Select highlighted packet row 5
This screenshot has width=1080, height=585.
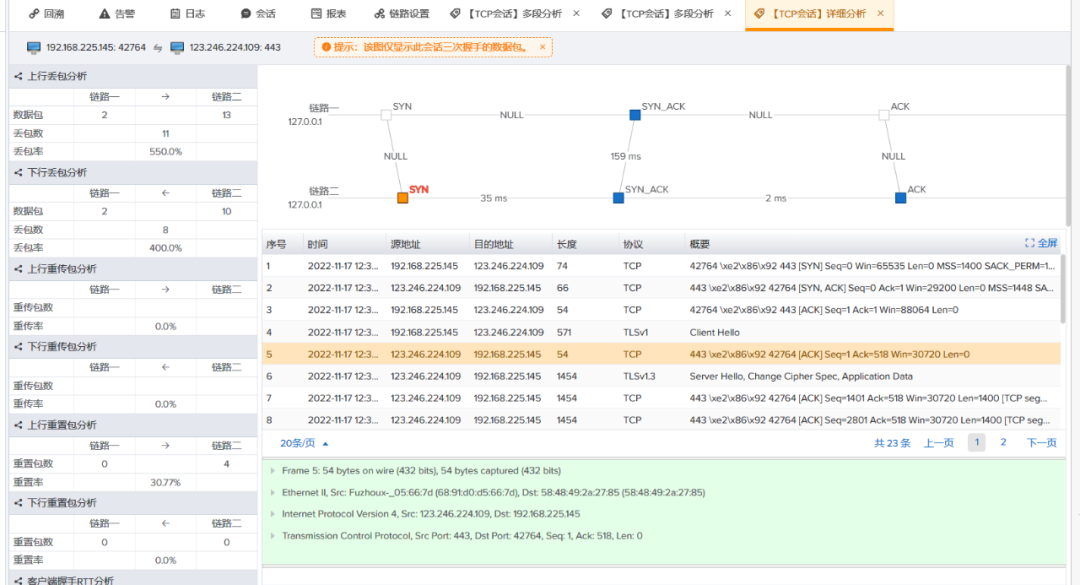pyautogui.click(x=661, y=354)
